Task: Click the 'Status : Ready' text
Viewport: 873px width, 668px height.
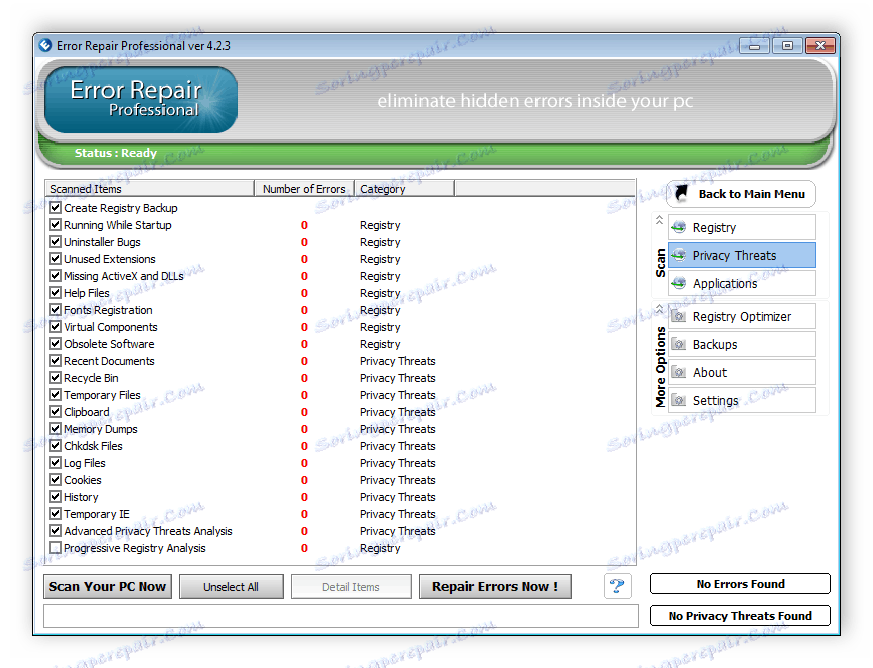Action: coord(116,153)
